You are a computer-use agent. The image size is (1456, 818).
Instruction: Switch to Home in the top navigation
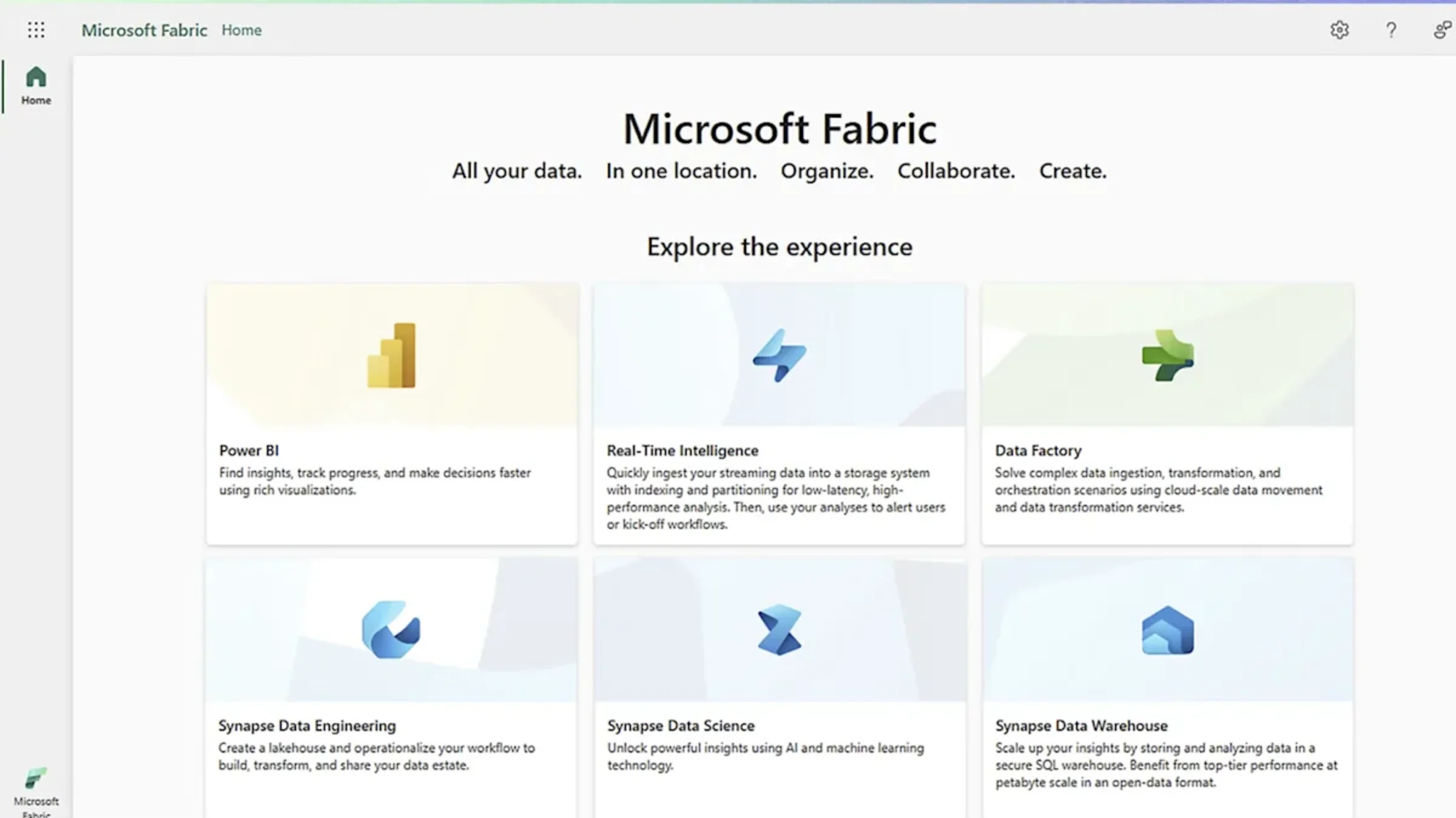coord(241,30)
